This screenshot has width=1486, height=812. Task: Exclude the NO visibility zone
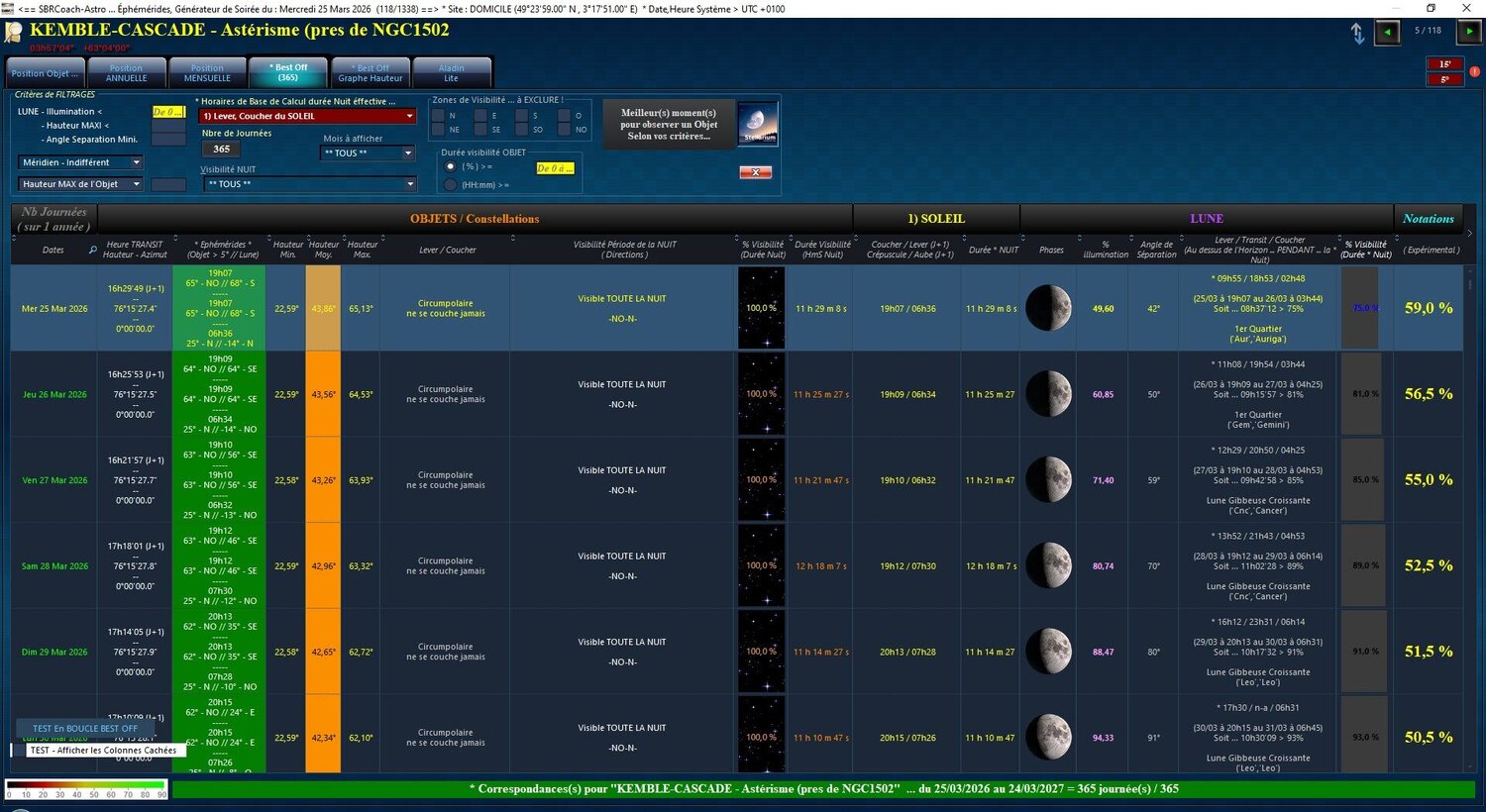564,130
